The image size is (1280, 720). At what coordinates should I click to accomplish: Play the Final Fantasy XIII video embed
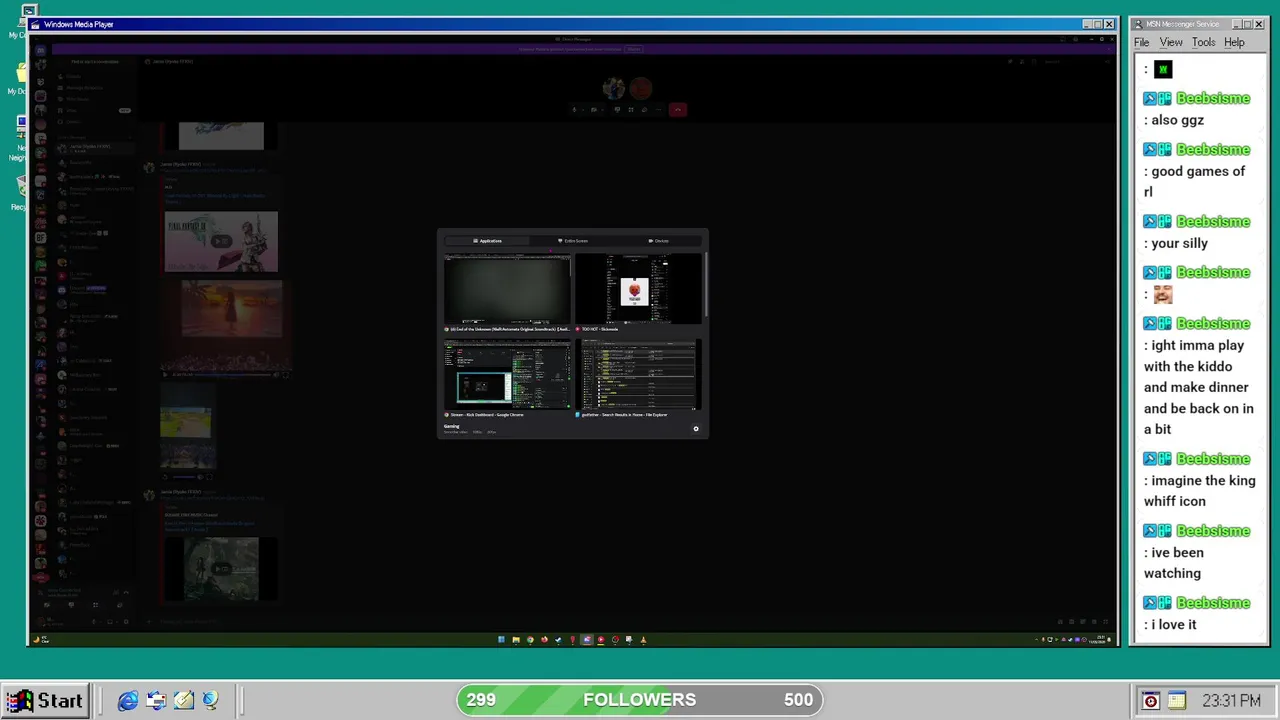221,241
